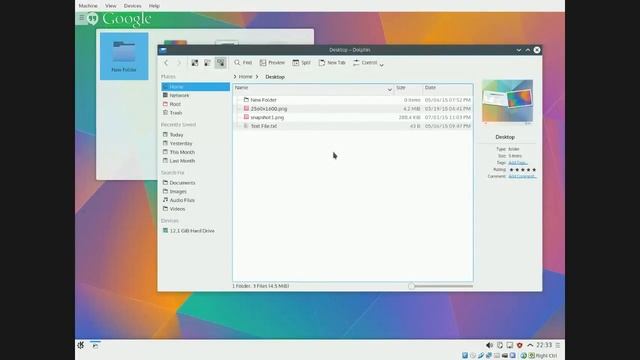Click the Dolphin window menu icon in title bar
This screenshot has width=640, height=360.
[x=163, y=50]
